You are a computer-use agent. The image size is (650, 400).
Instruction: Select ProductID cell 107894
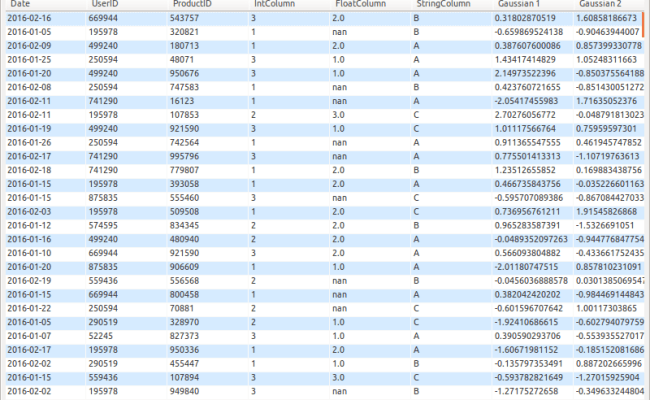pyautogui.click(x=184, y=377)
